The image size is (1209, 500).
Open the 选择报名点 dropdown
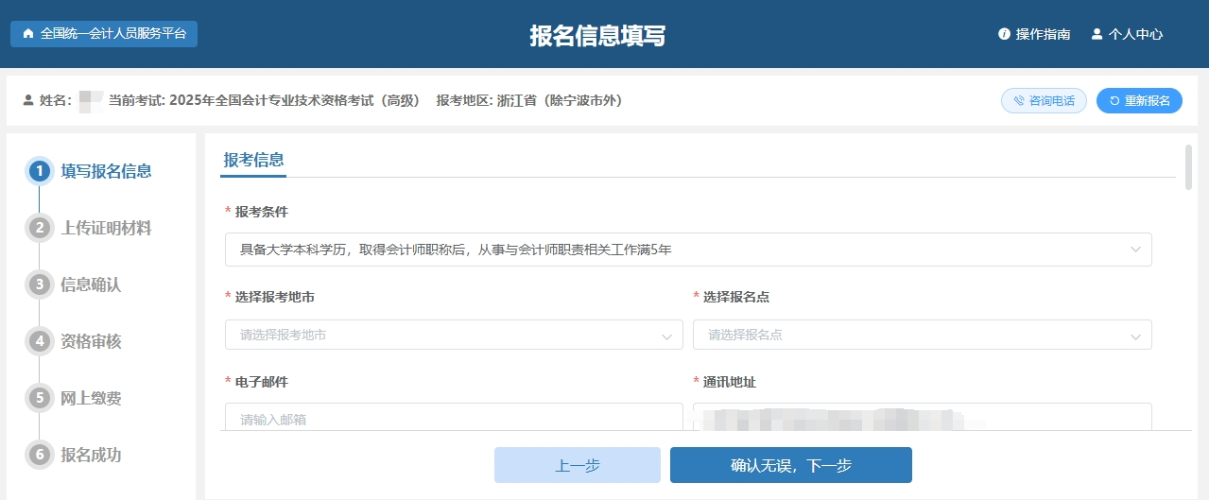tap(921, 335)
